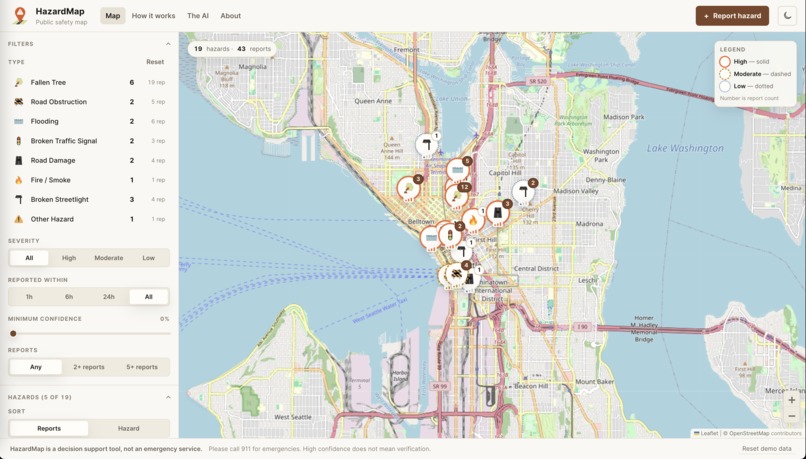
Task: Set reported within to All
Action: pyautogui.click(x=149, y=297)
